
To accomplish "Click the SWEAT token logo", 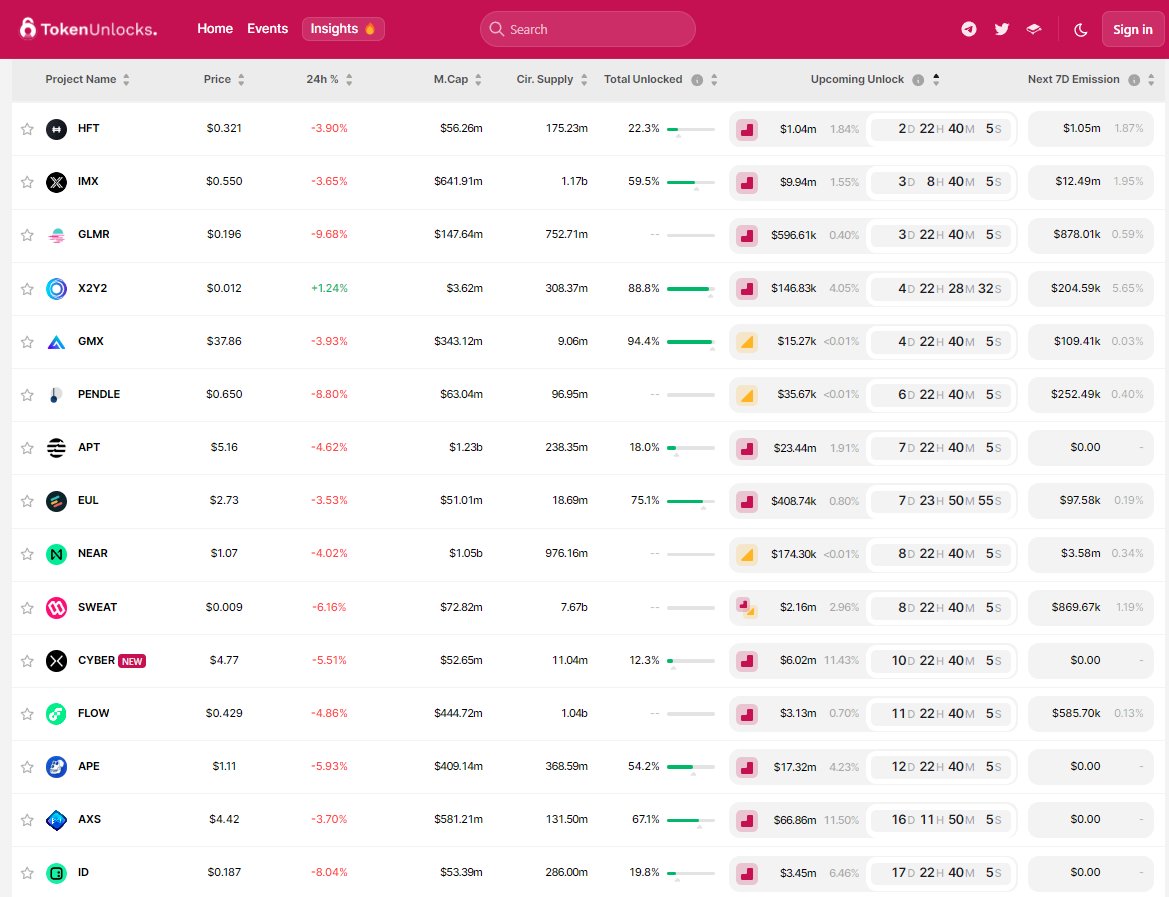I will (57, 608).
